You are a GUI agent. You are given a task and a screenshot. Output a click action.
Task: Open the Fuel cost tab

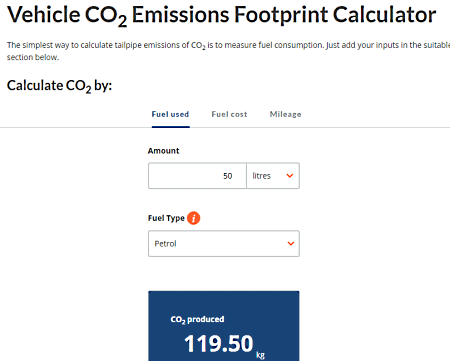229,114
